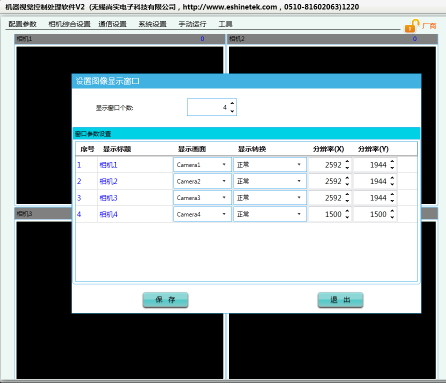
Task: Click the 显示标题 column header
Action: (117, 149)
